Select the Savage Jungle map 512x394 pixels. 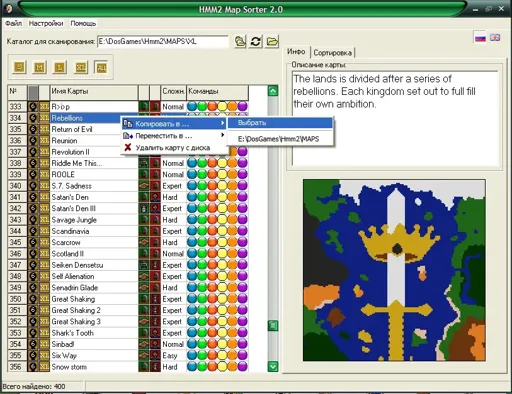point(128,220)
